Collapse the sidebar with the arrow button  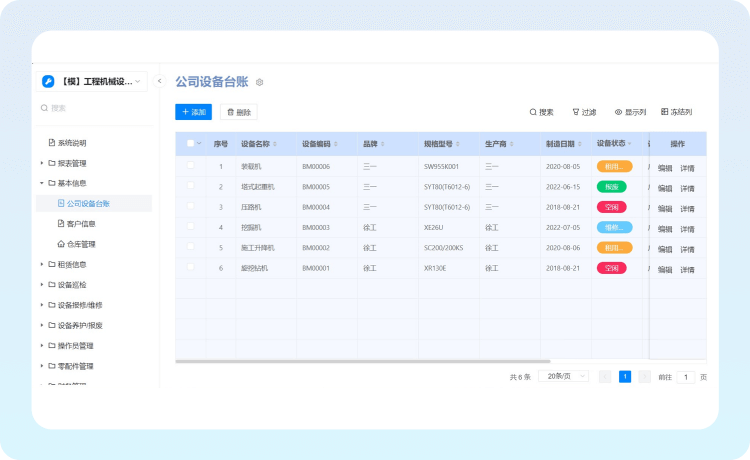coord(159,81)
